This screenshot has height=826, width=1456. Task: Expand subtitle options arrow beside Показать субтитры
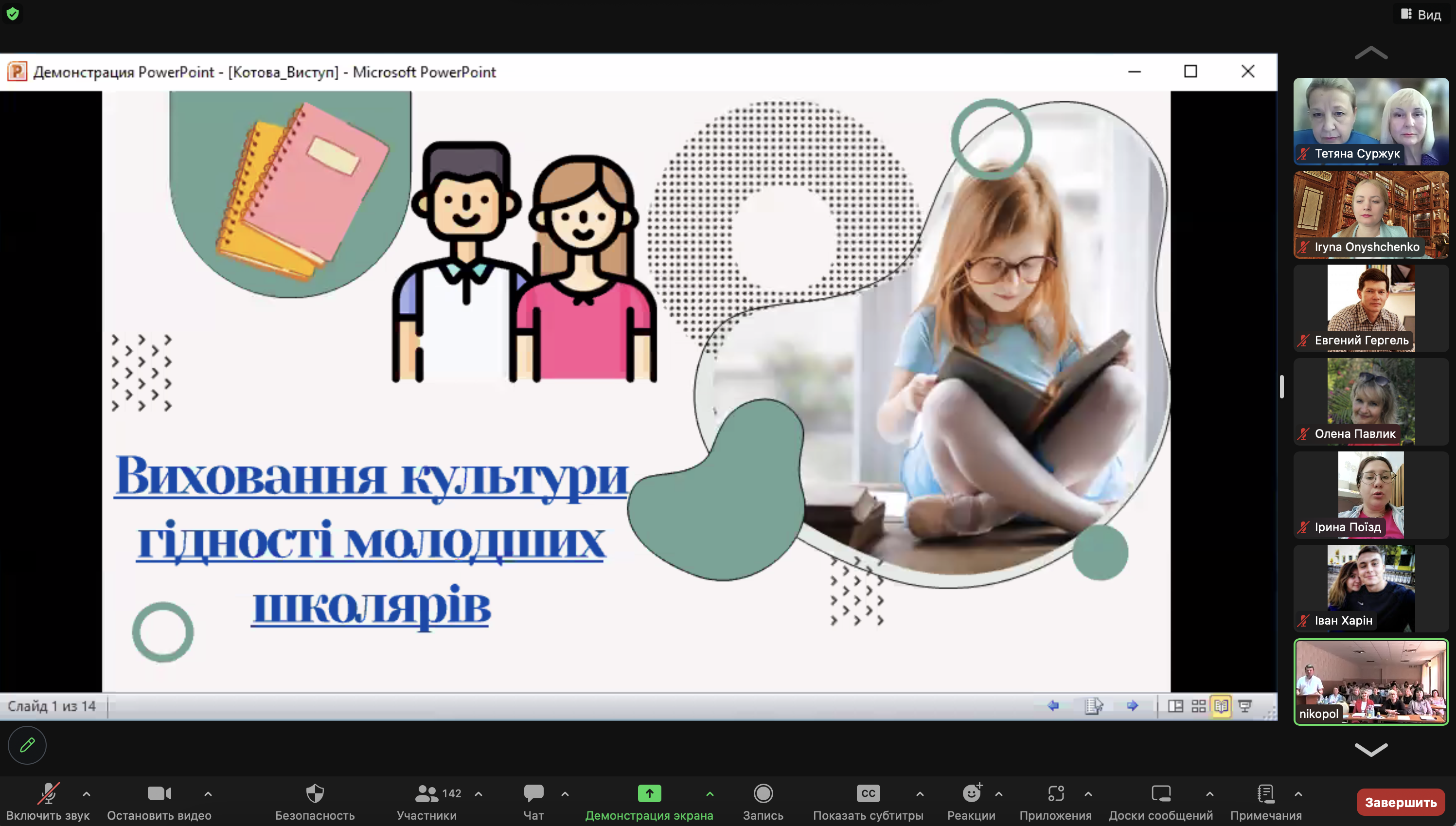click(x=920, y=794)
